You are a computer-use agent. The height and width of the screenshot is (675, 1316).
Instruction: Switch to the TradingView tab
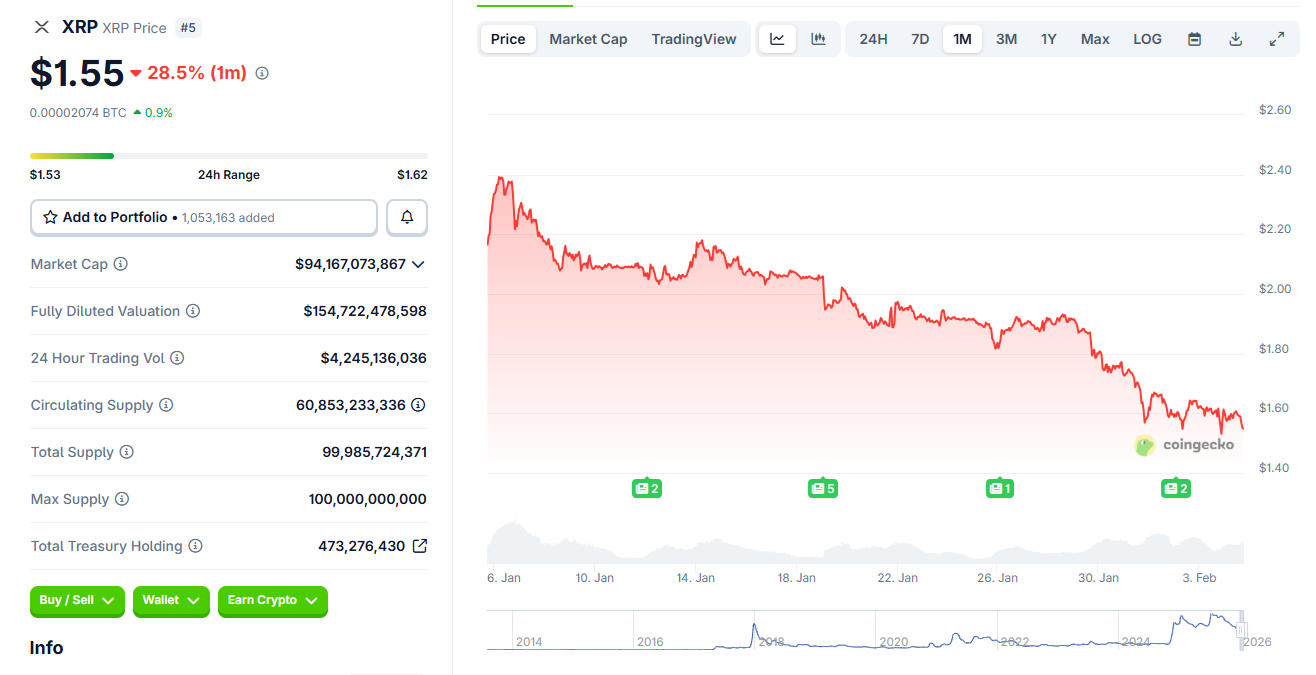pyautogui.click(x=693, y=39)
